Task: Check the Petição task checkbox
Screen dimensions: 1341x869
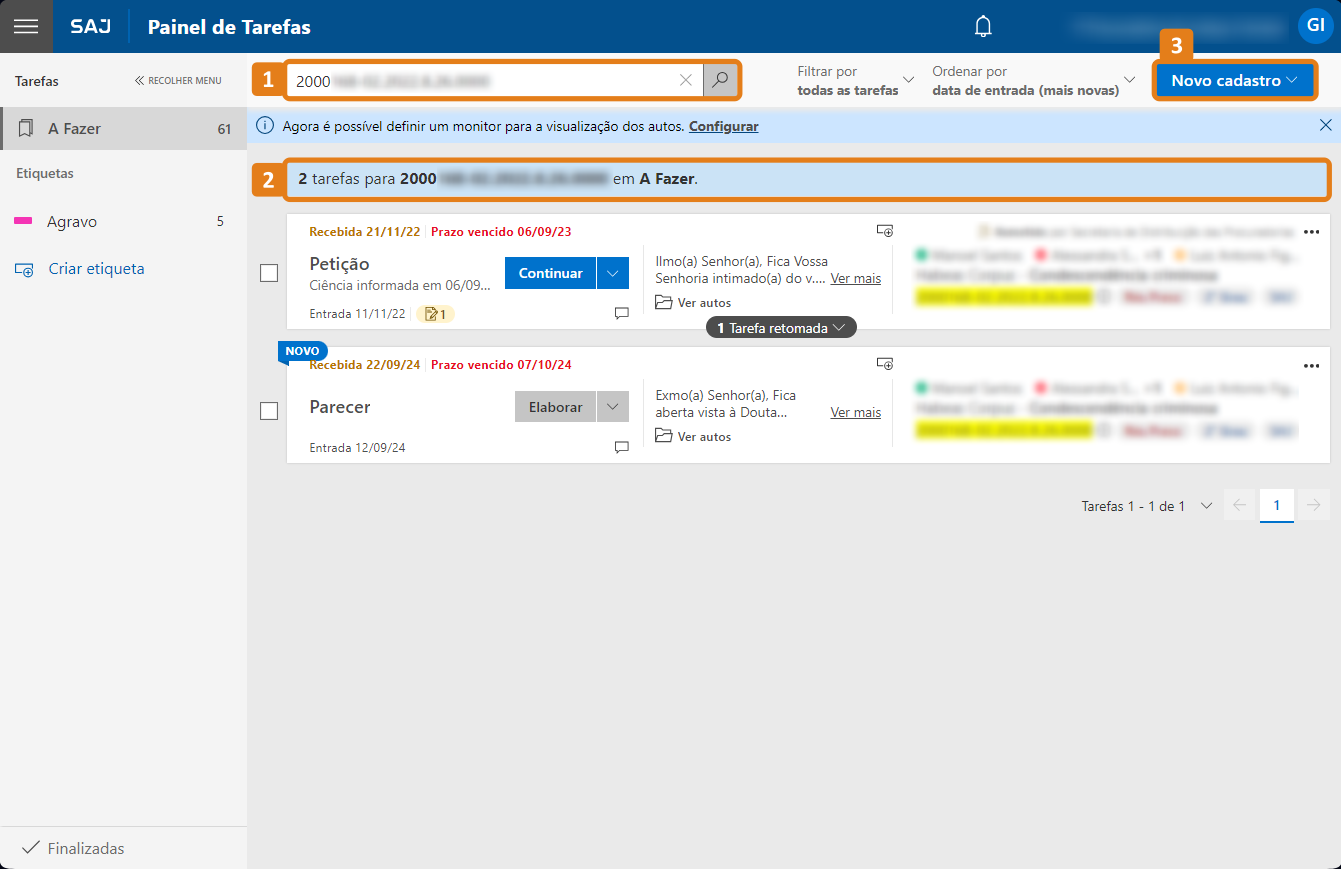Action: 269,273
